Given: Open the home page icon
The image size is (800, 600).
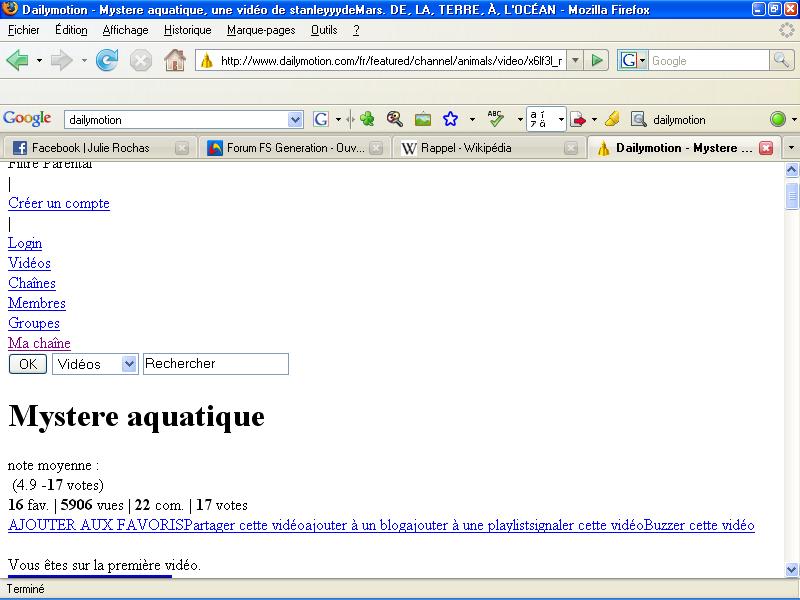Looking at the screenshot, I should (x=174, y=61).
